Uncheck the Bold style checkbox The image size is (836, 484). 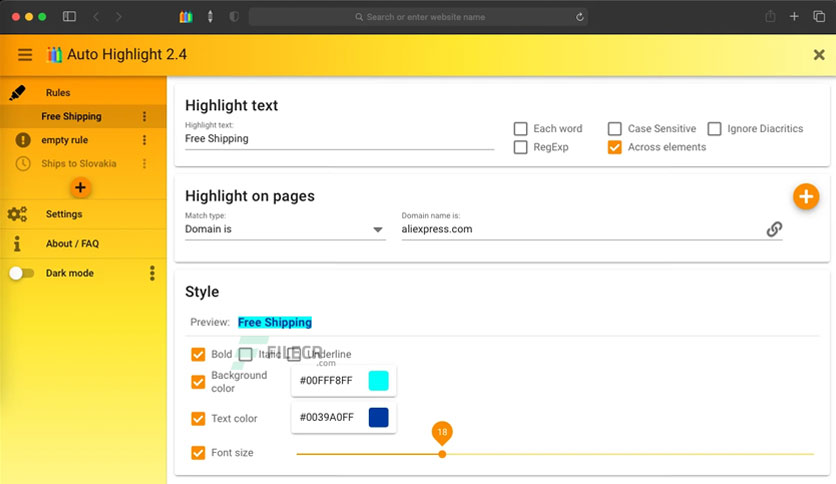click(198, 354)
